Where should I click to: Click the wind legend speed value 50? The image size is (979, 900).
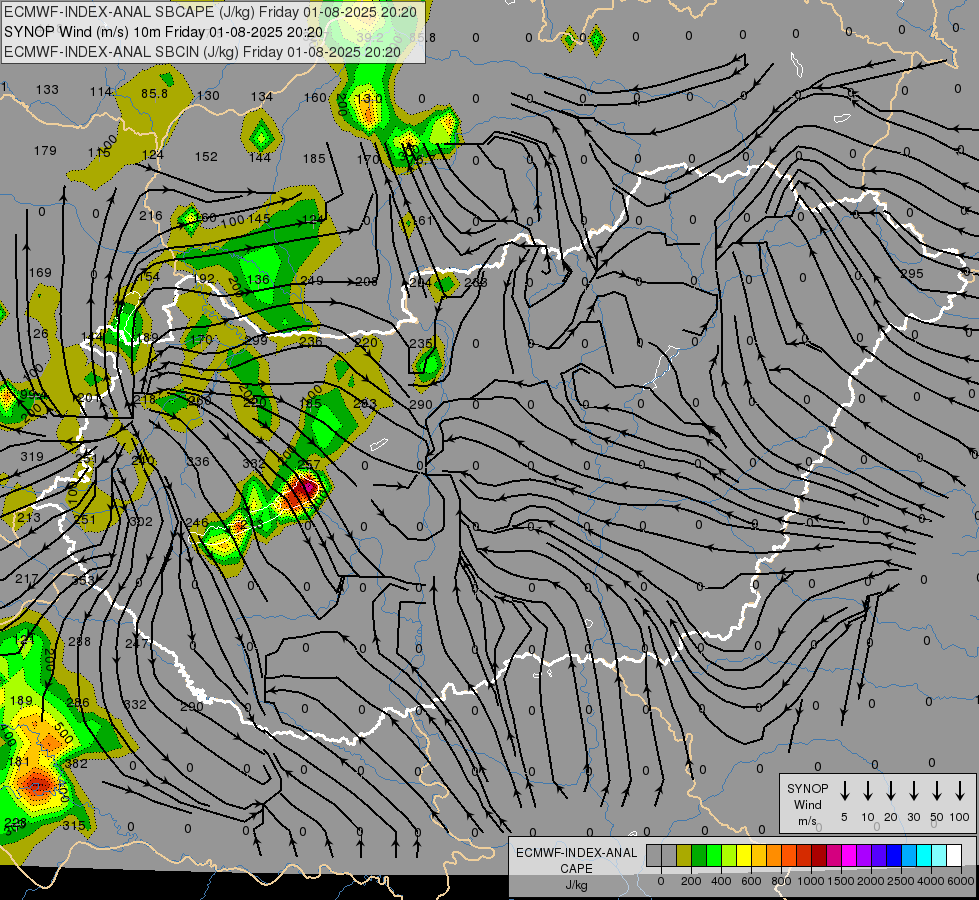(937, 817)
